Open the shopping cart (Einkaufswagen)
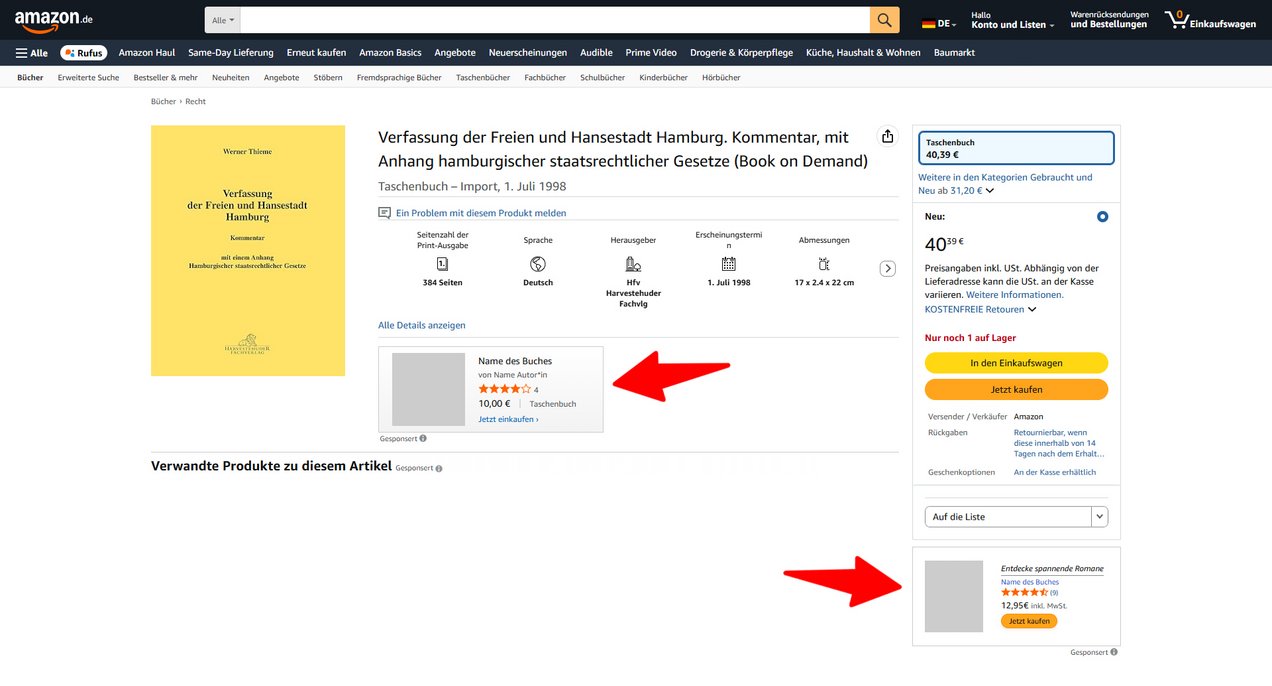The image size is (1272, 686). (1210, 20)
